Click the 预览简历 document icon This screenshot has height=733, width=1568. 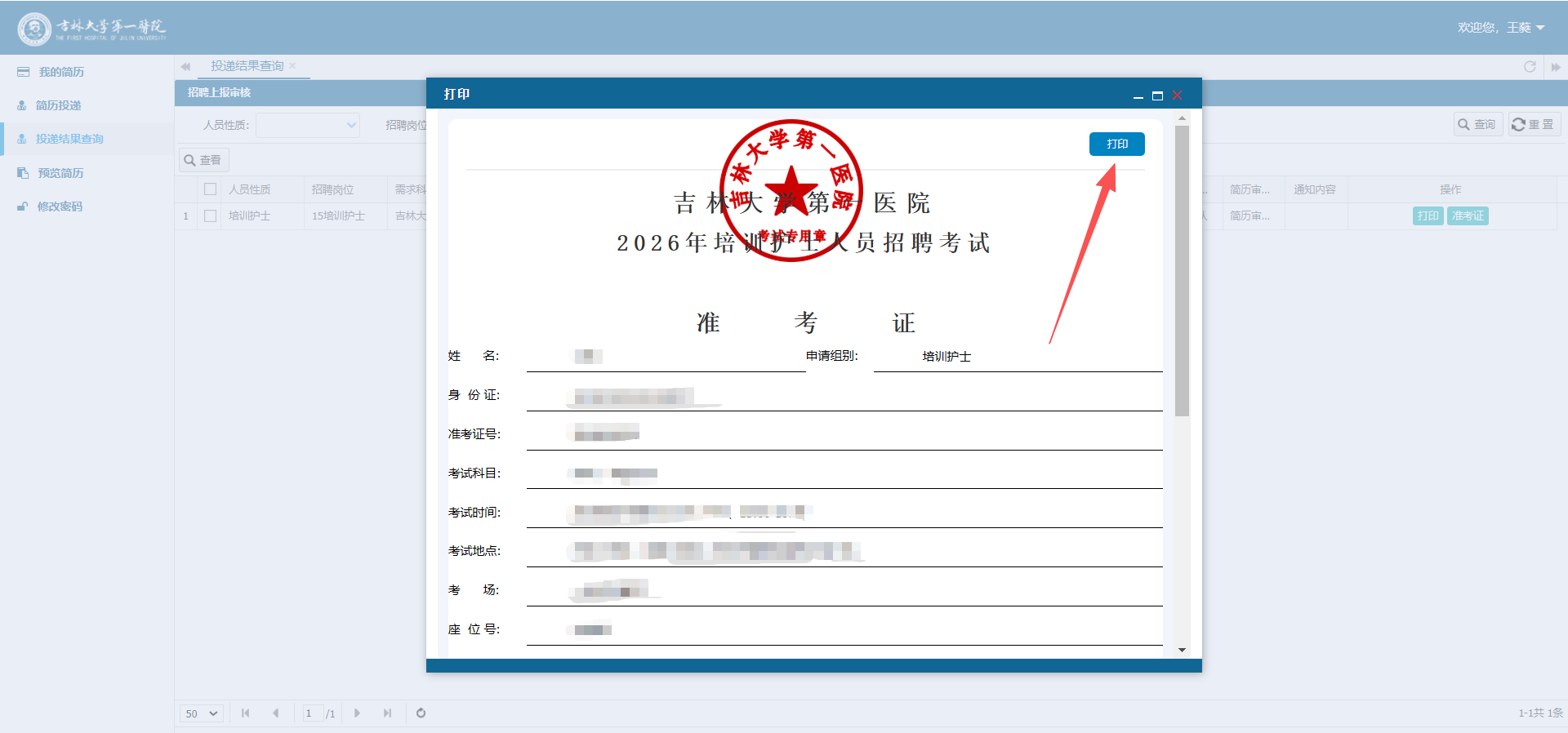click(23, 173)
